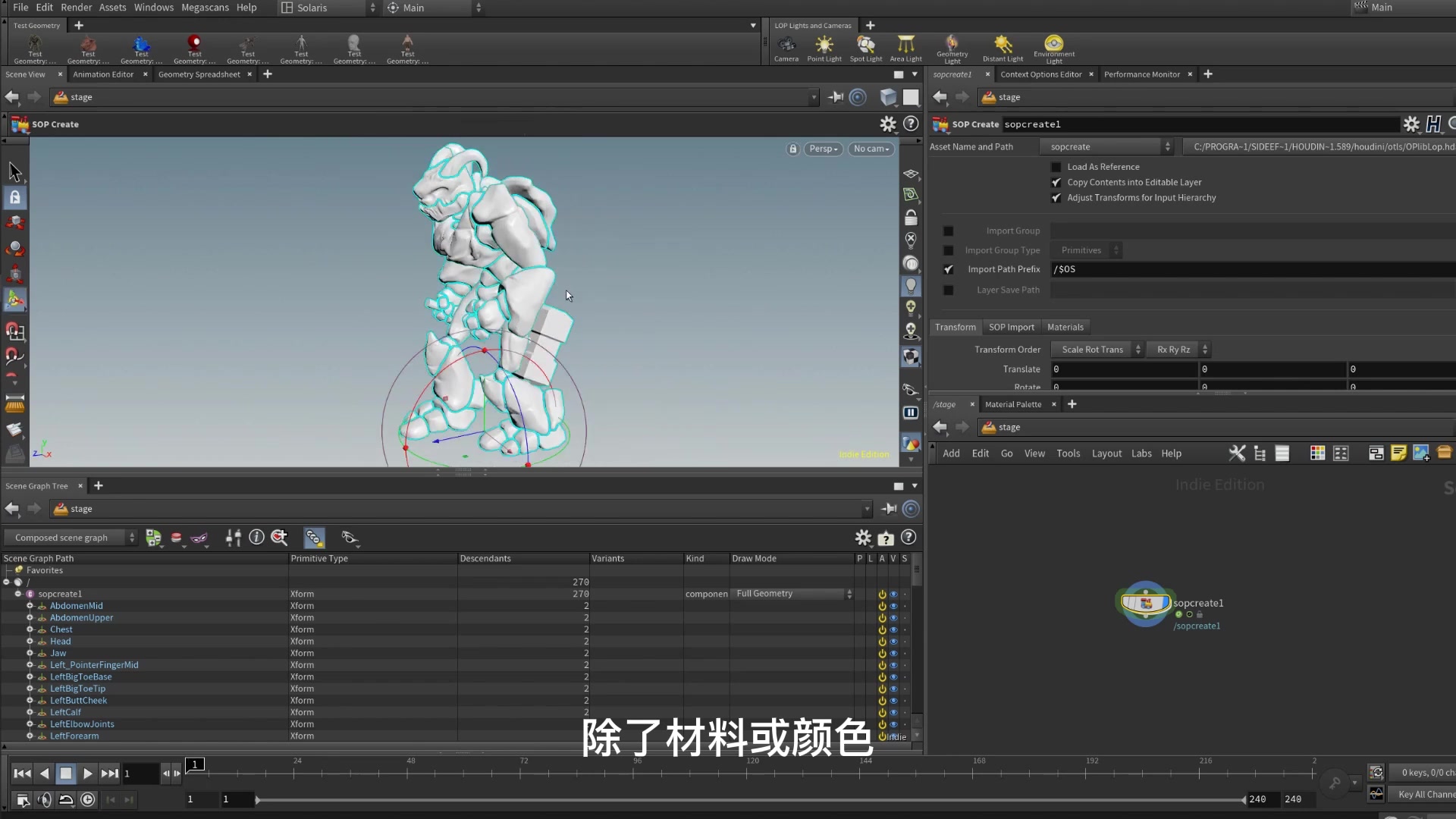Click the info inspector icon in scene graph toolbar
The height and width of the screenshot is (819, 1456).
[x=256, y=538]
